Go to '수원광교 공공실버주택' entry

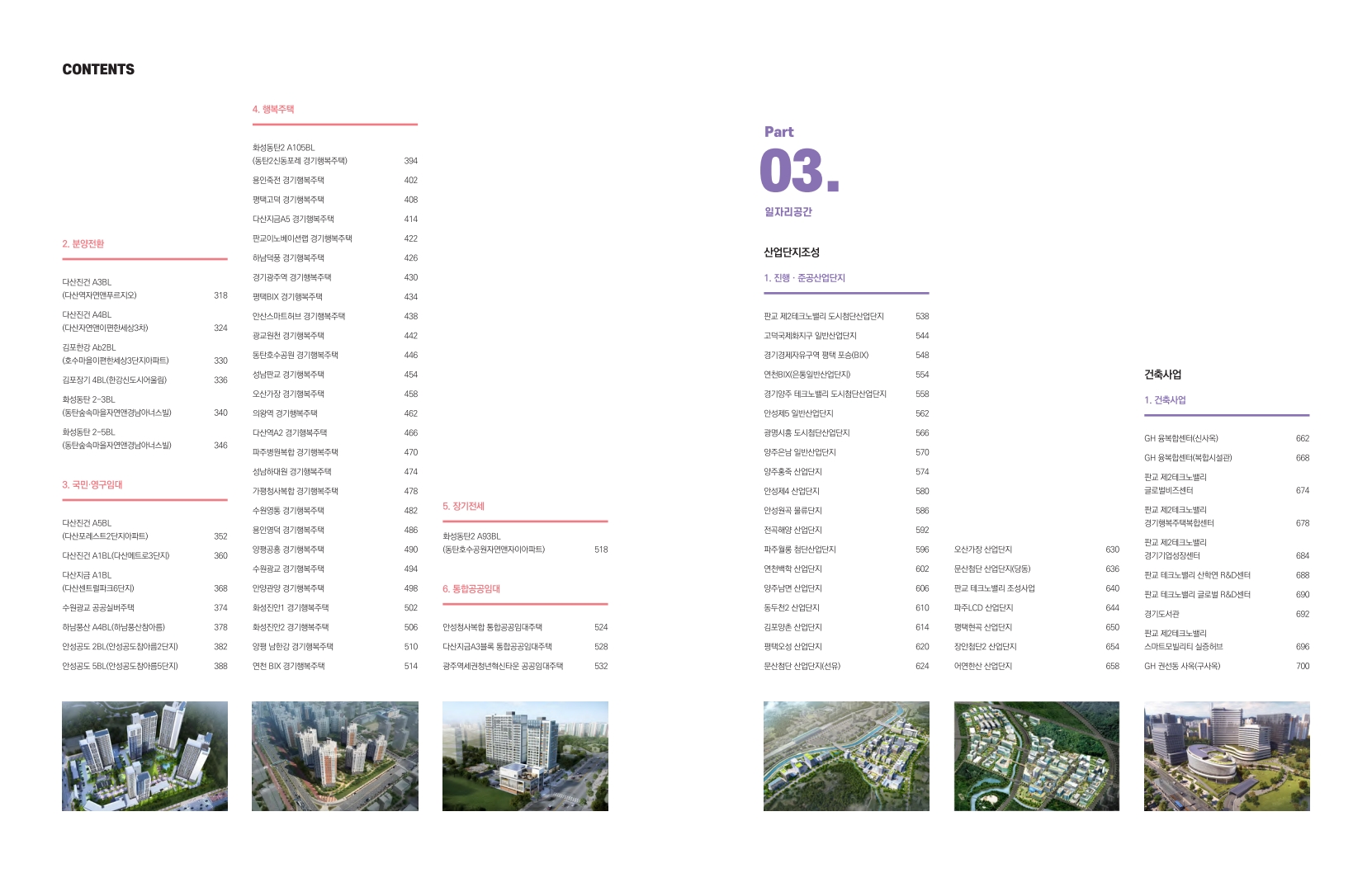point(98,608)
